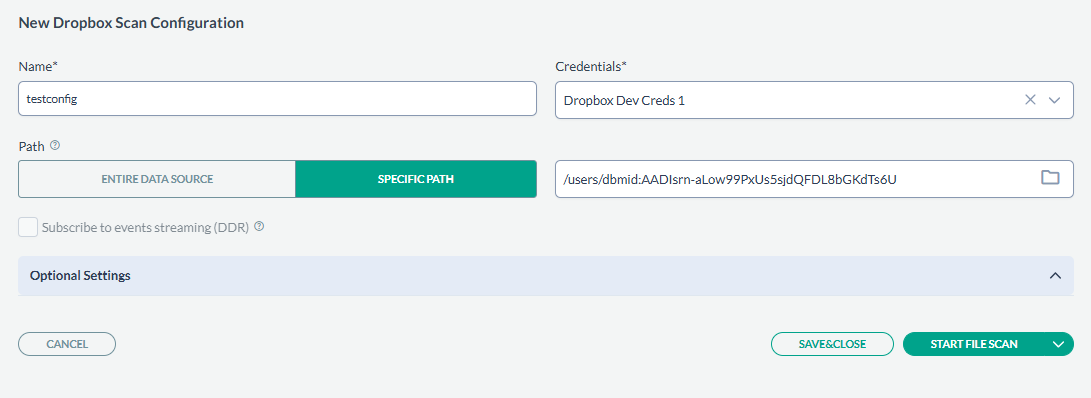Open the Credentials dropdown chevron
Screen dimensions: 1091x398
pos(1054,100)
